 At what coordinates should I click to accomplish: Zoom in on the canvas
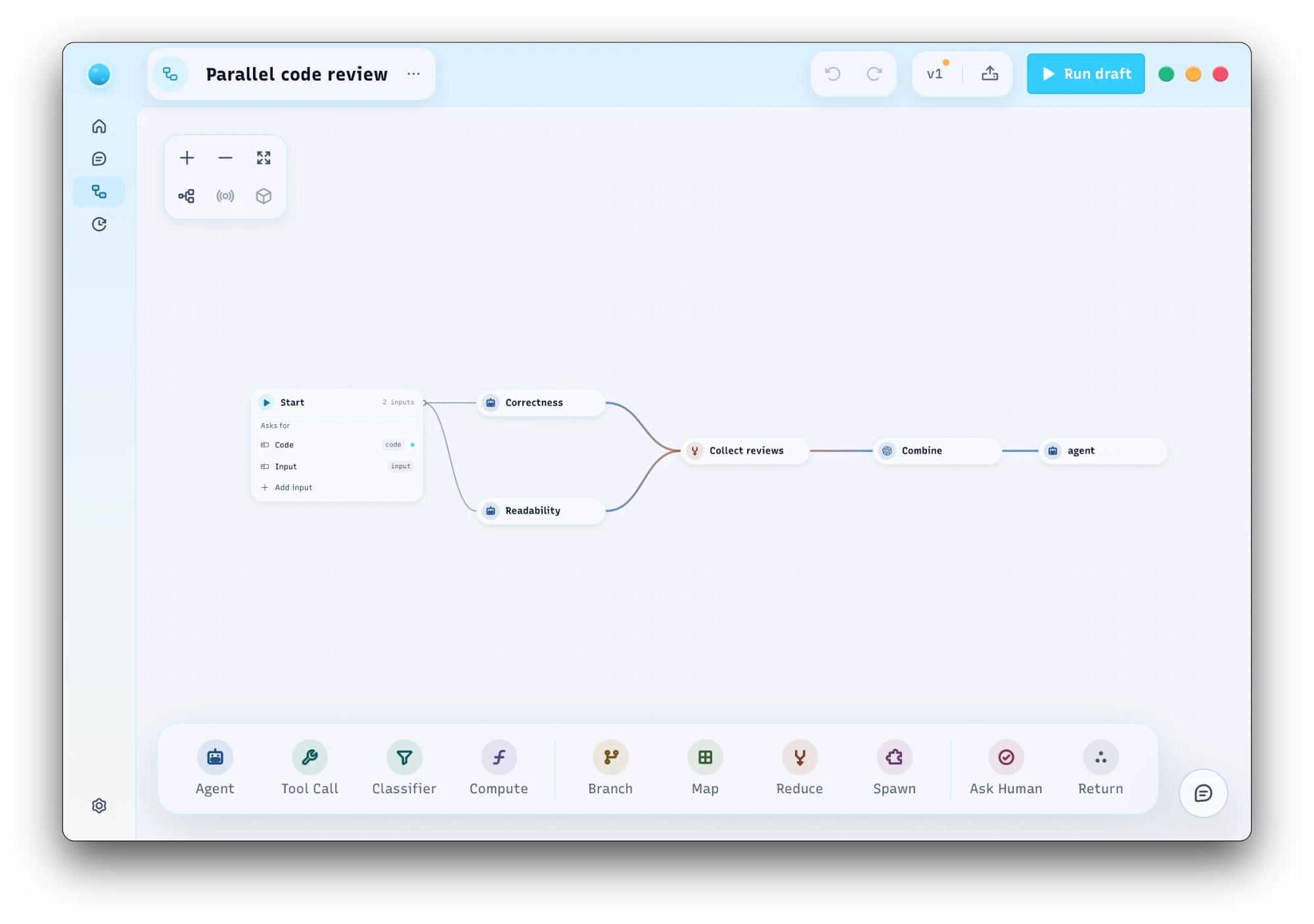click(x=187, y=158)
